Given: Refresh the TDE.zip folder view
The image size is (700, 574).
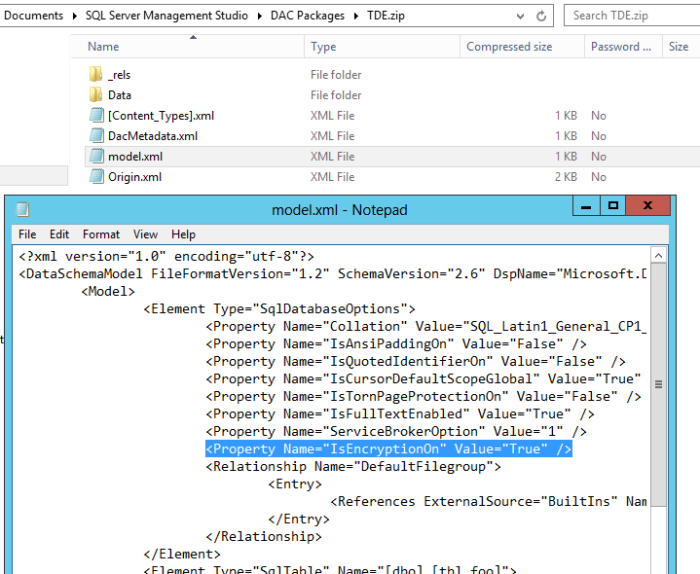Looking at the screenshot, I should pos(541,16).
